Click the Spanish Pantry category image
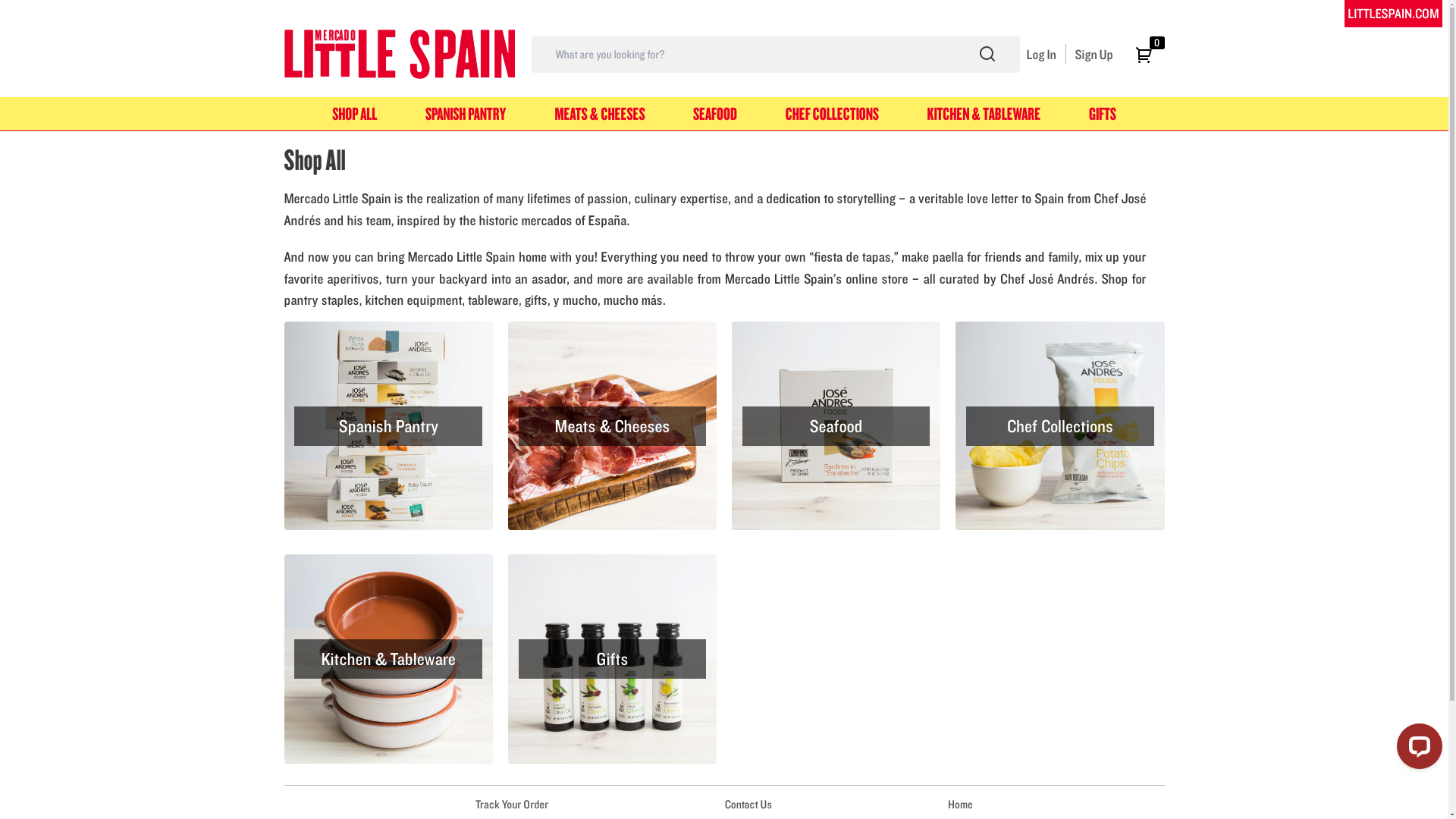Screen dimensions: 1456x819 [388, 425]
